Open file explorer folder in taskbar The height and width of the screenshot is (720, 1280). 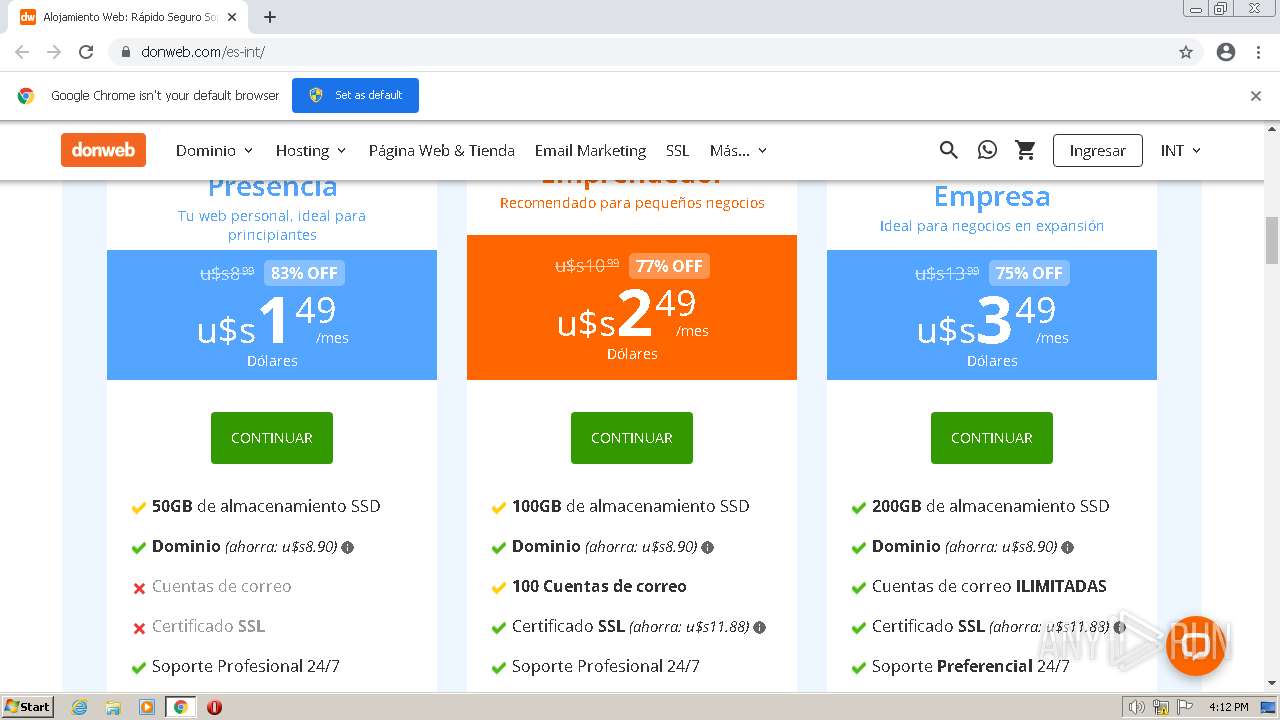click(113, 707)
